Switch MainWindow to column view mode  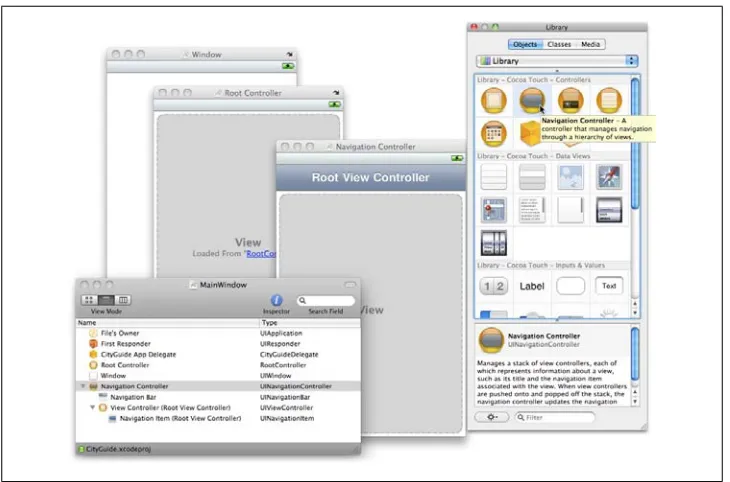click(x=123, y=300)
